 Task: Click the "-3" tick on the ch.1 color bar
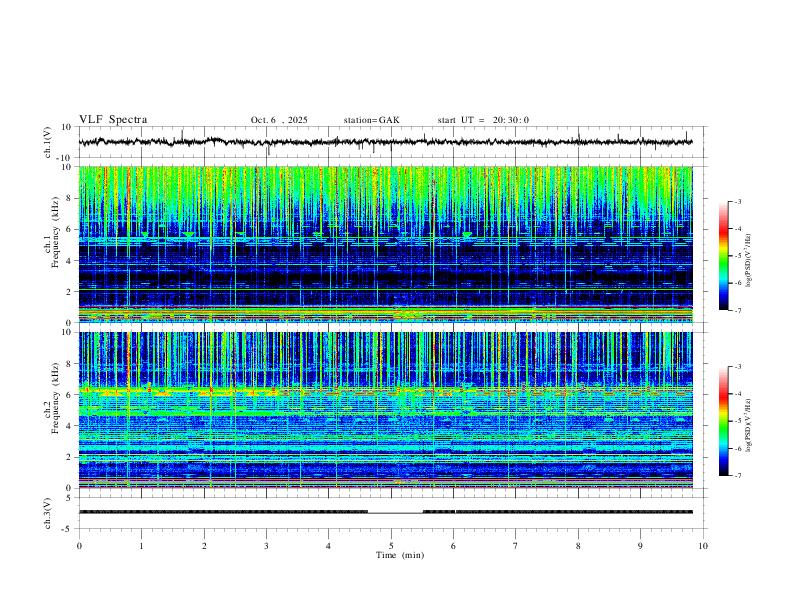pos(738,201)
